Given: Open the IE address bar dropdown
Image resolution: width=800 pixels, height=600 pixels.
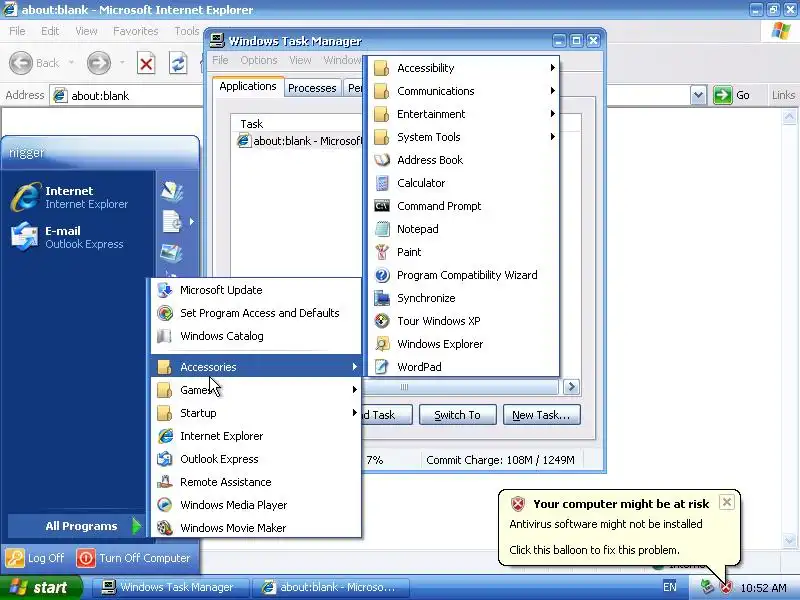Looking at the screenshot, I should tap(698, 95).
